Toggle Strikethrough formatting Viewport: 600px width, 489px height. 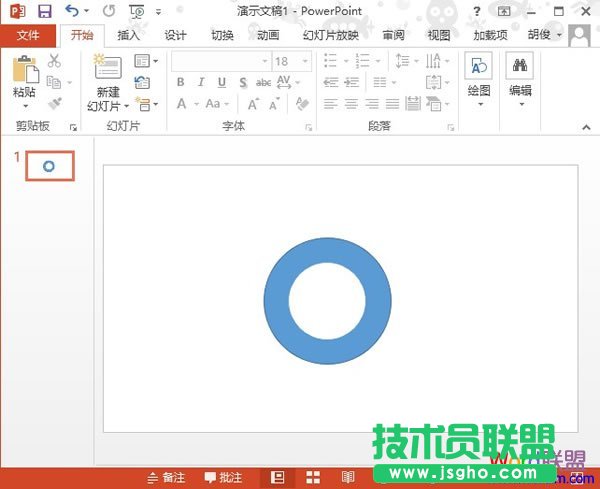263,82
